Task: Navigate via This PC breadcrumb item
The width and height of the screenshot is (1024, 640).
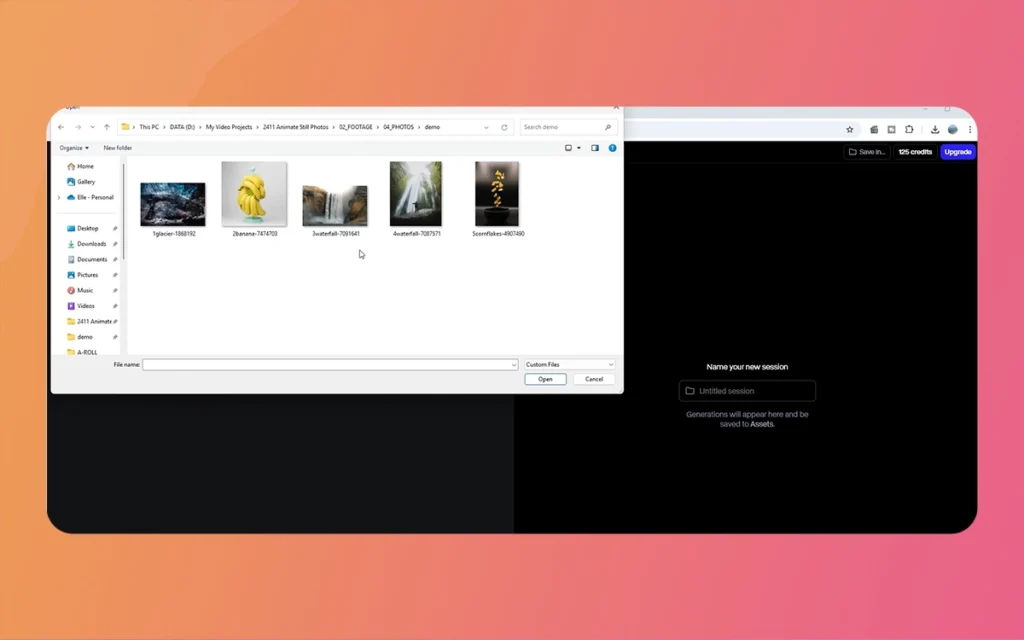Action: click(x=148, y=126)
